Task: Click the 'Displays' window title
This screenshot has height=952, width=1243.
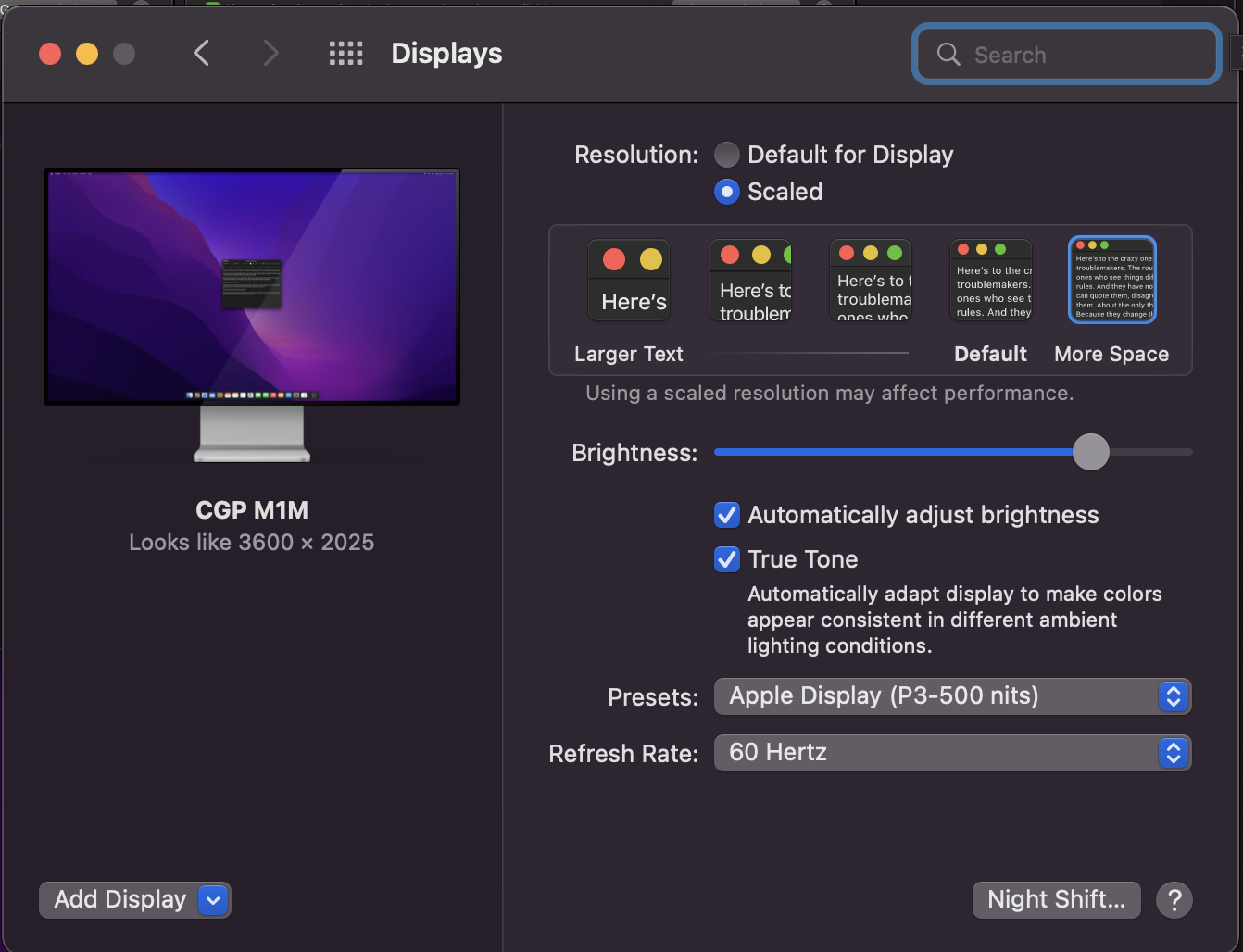Action: tap(446, 54)
